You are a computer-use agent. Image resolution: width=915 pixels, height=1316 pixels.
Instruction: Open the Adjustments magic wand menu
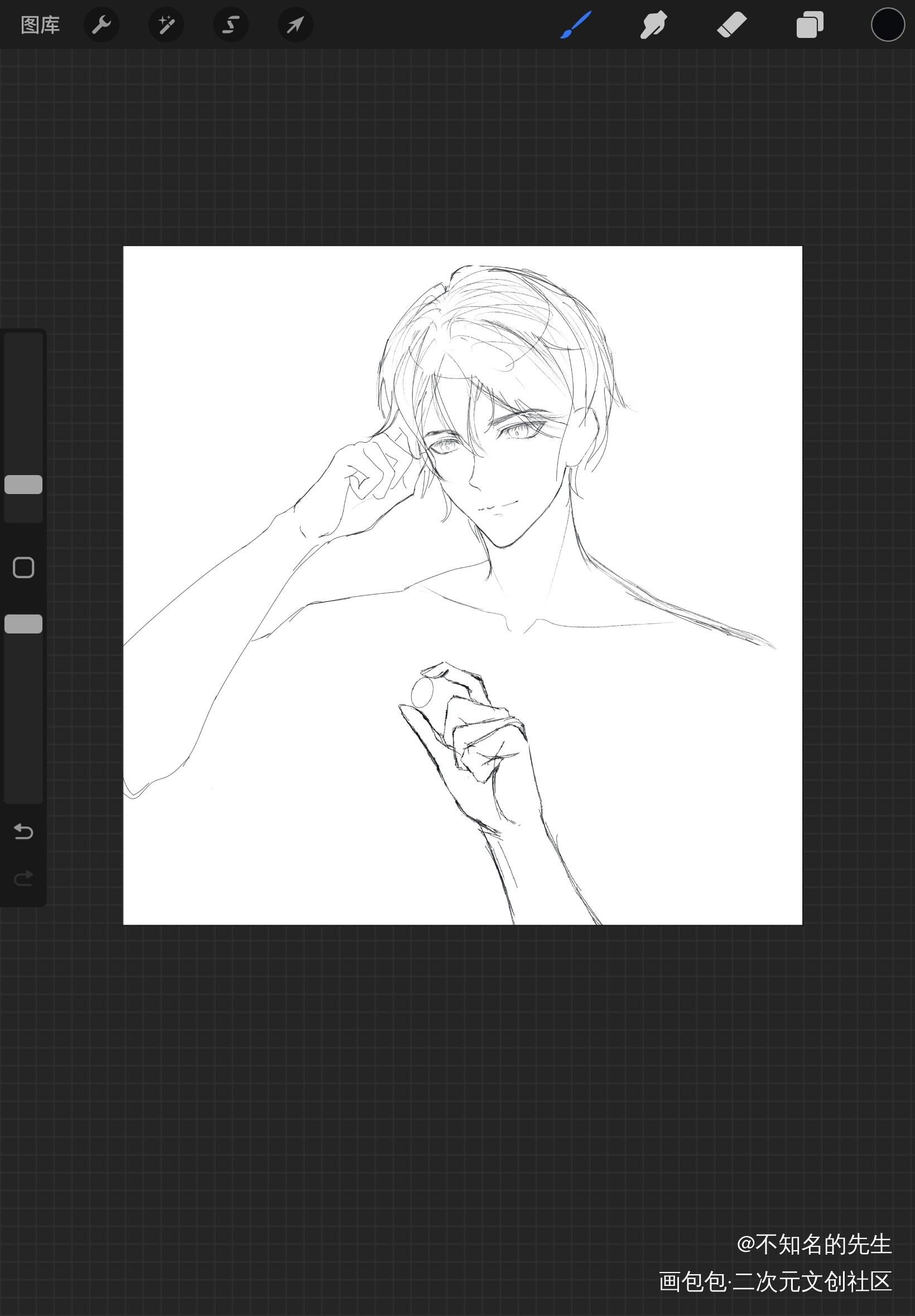coord(166,25)
